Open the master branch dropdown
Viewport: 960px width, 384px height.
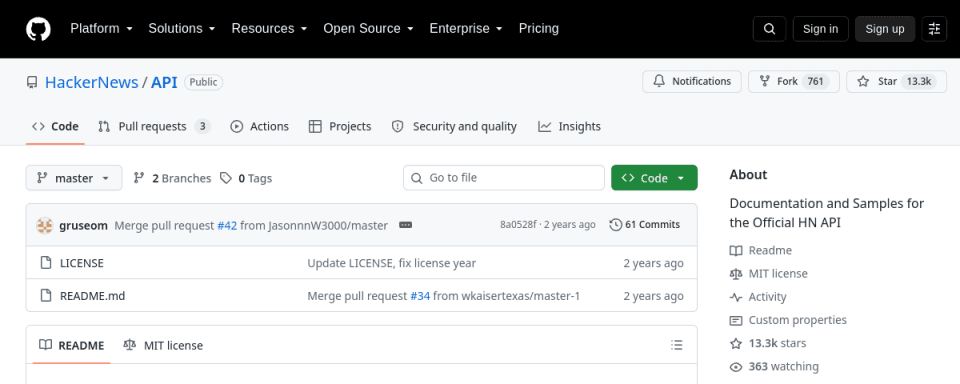coord(74,178)
